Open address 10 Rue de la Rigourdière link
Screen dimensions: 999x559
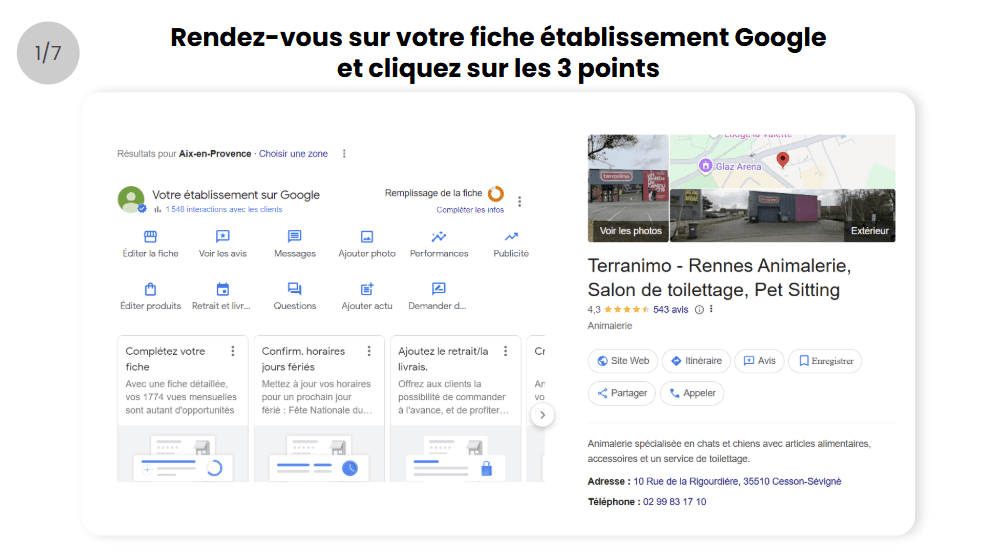737,481
